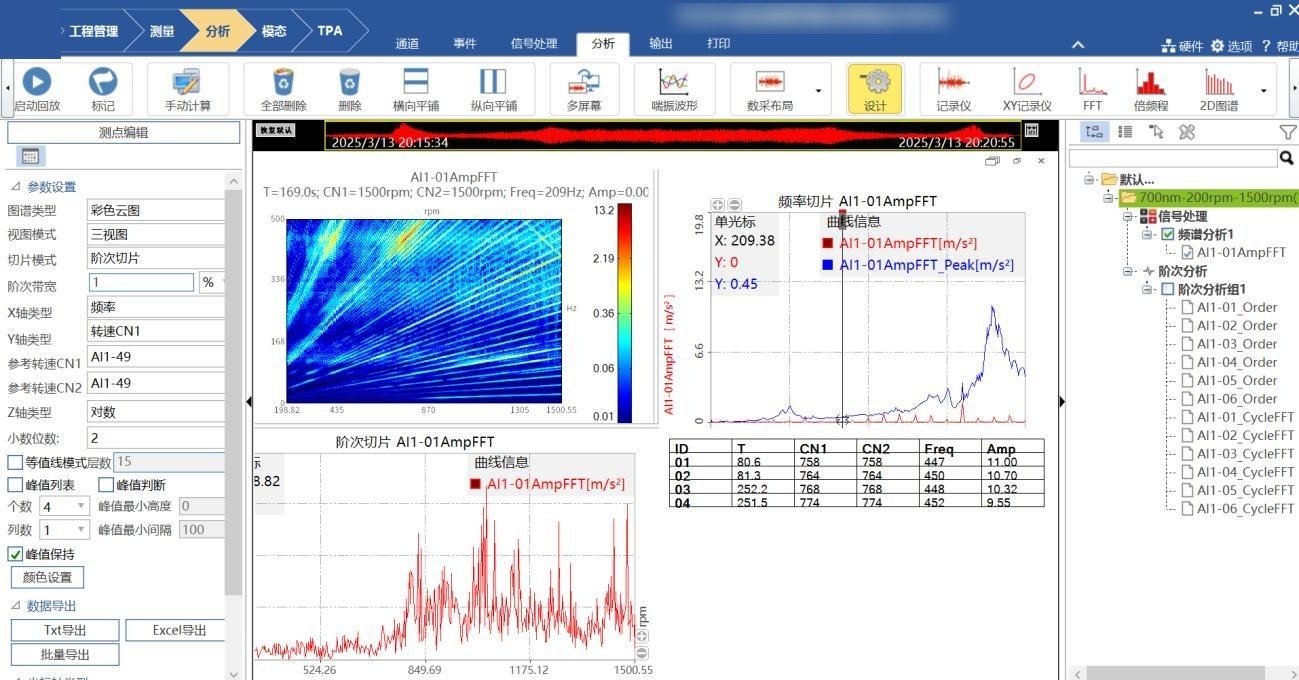The image size is (1299, 680).
Task: Click the cursor select icon in right panel
Action: tap(1156, 131)
